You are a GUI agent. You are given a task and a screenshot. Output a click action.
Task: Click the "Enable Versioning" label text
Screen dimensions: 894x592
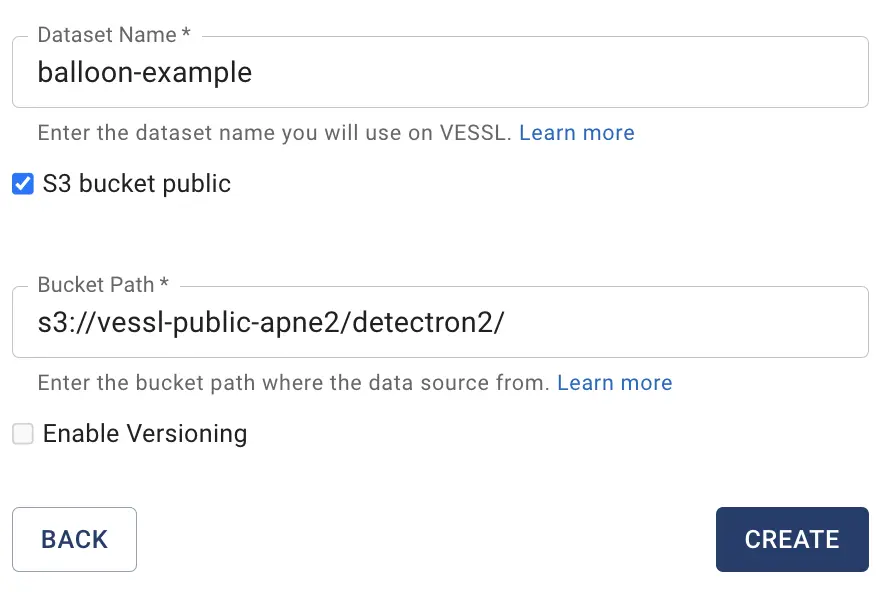click(145, 434)
